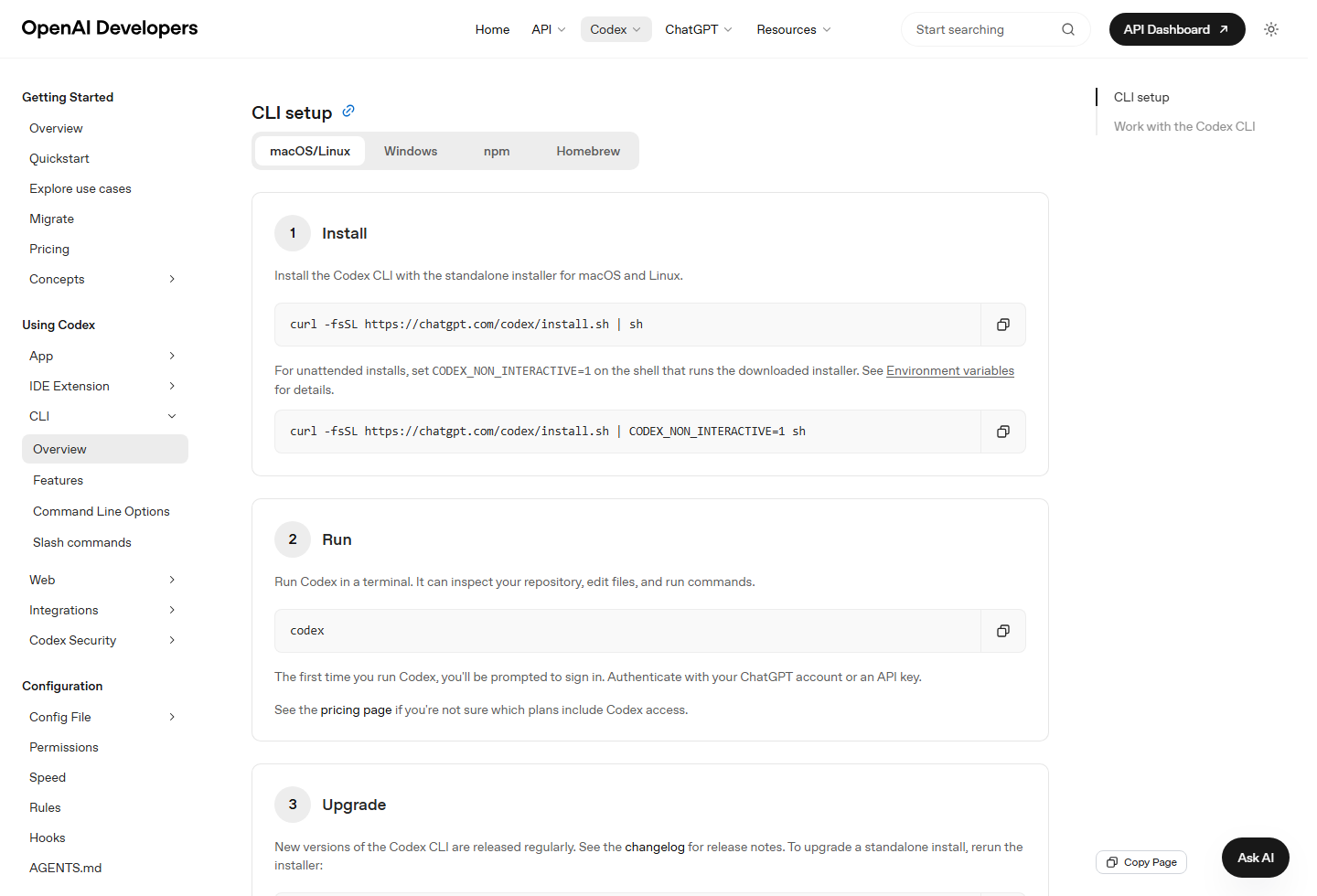Open the ChatGPT dropdown menu
Viewport: 1317px width, 896px height.
(699, 29)
